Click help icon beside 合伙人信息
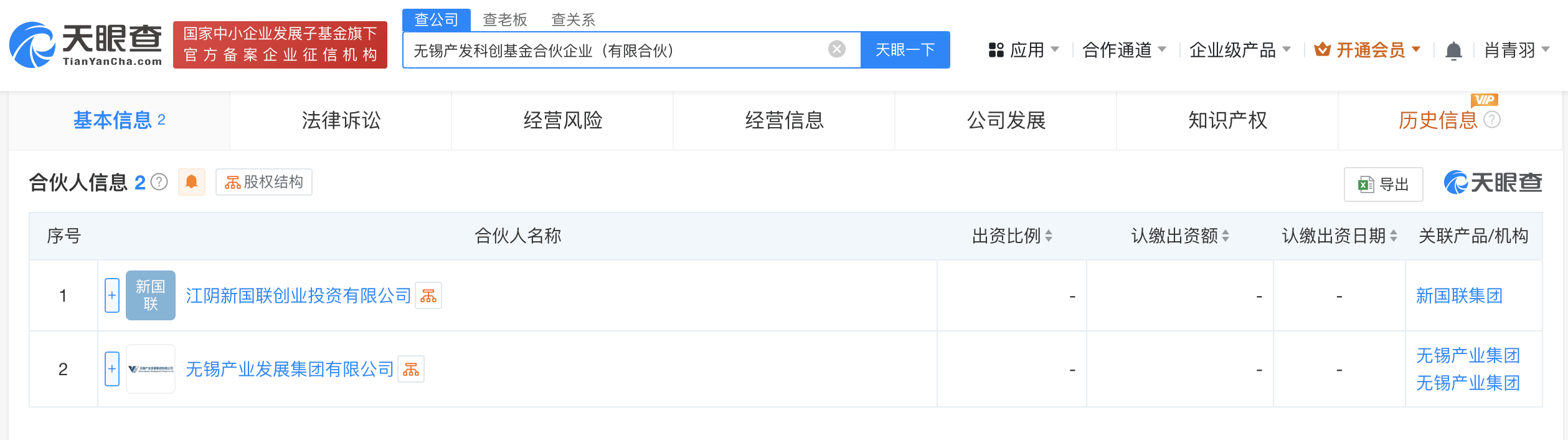The width and height of the screenshot is (1568, 440). [159, 182]
